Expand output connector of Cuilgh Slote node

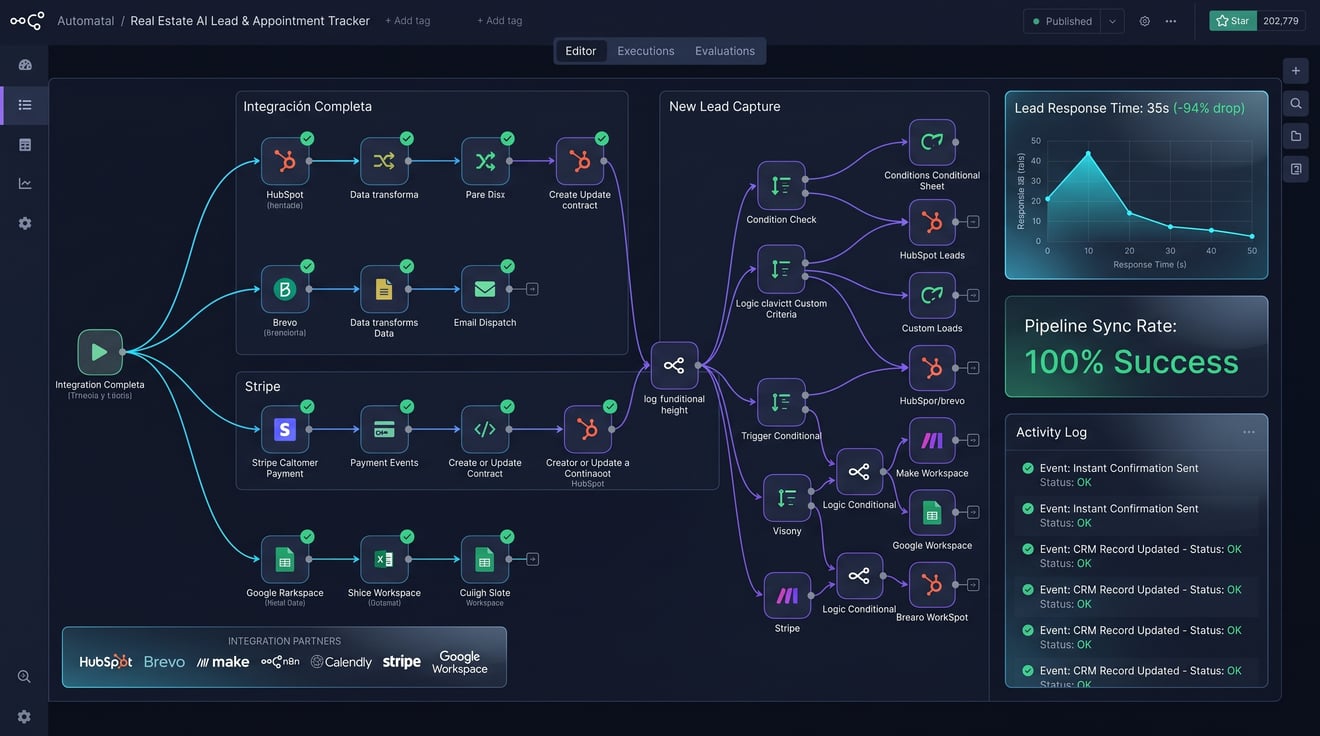tap(532, 559)
